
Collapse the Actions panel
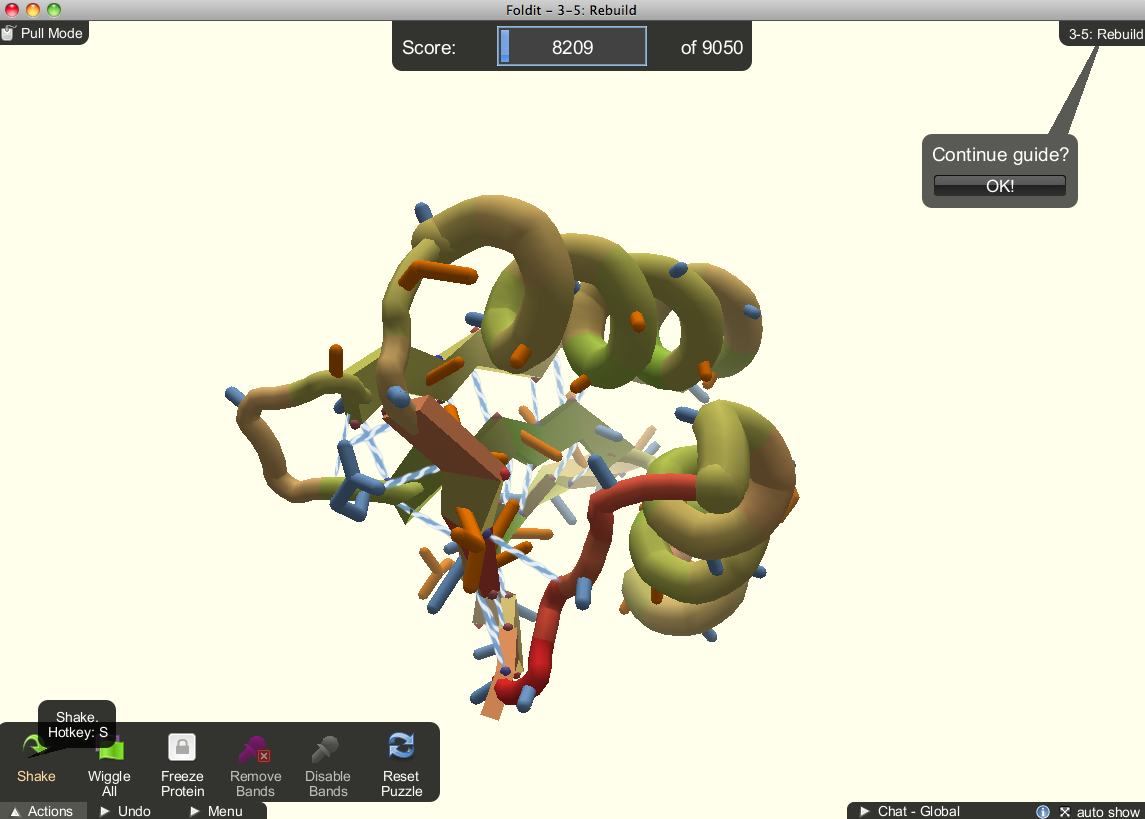42,811
